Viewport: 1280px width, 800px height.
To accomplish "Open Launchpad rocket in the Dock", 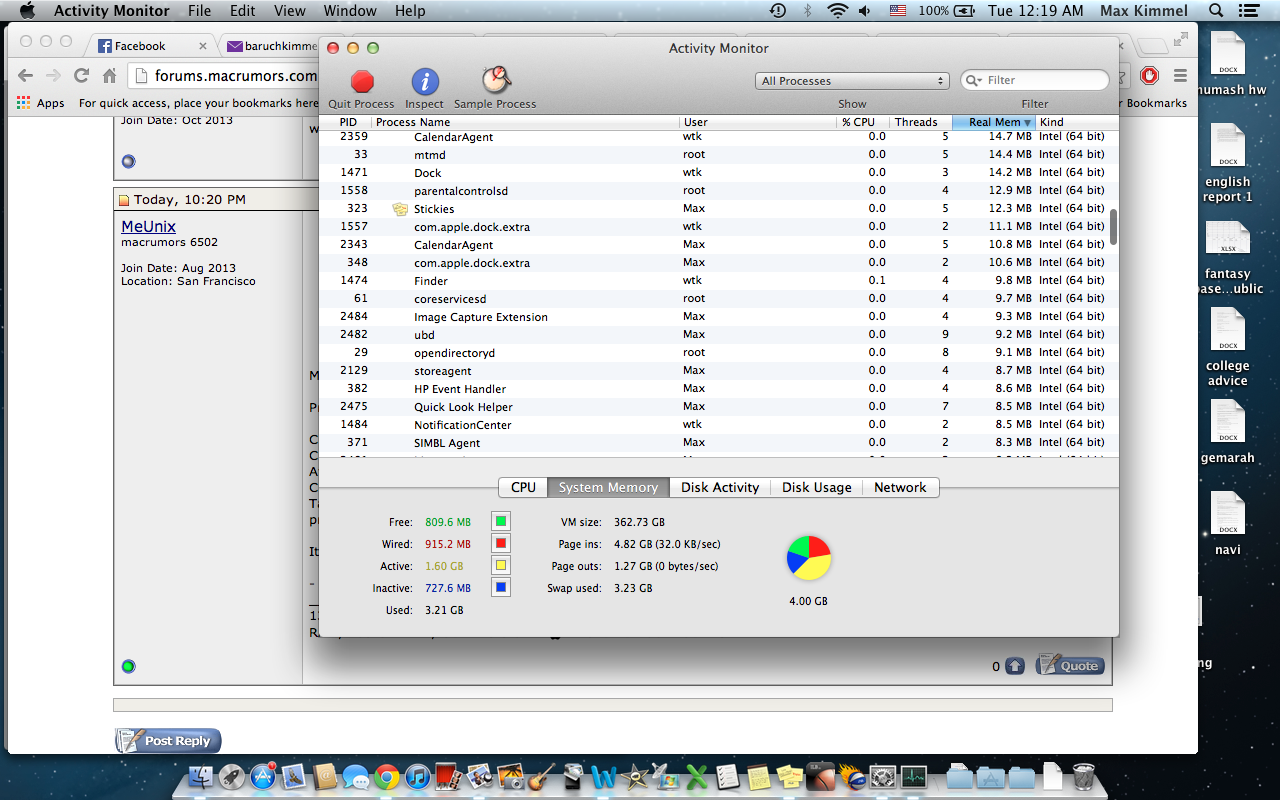I will 232,776.
